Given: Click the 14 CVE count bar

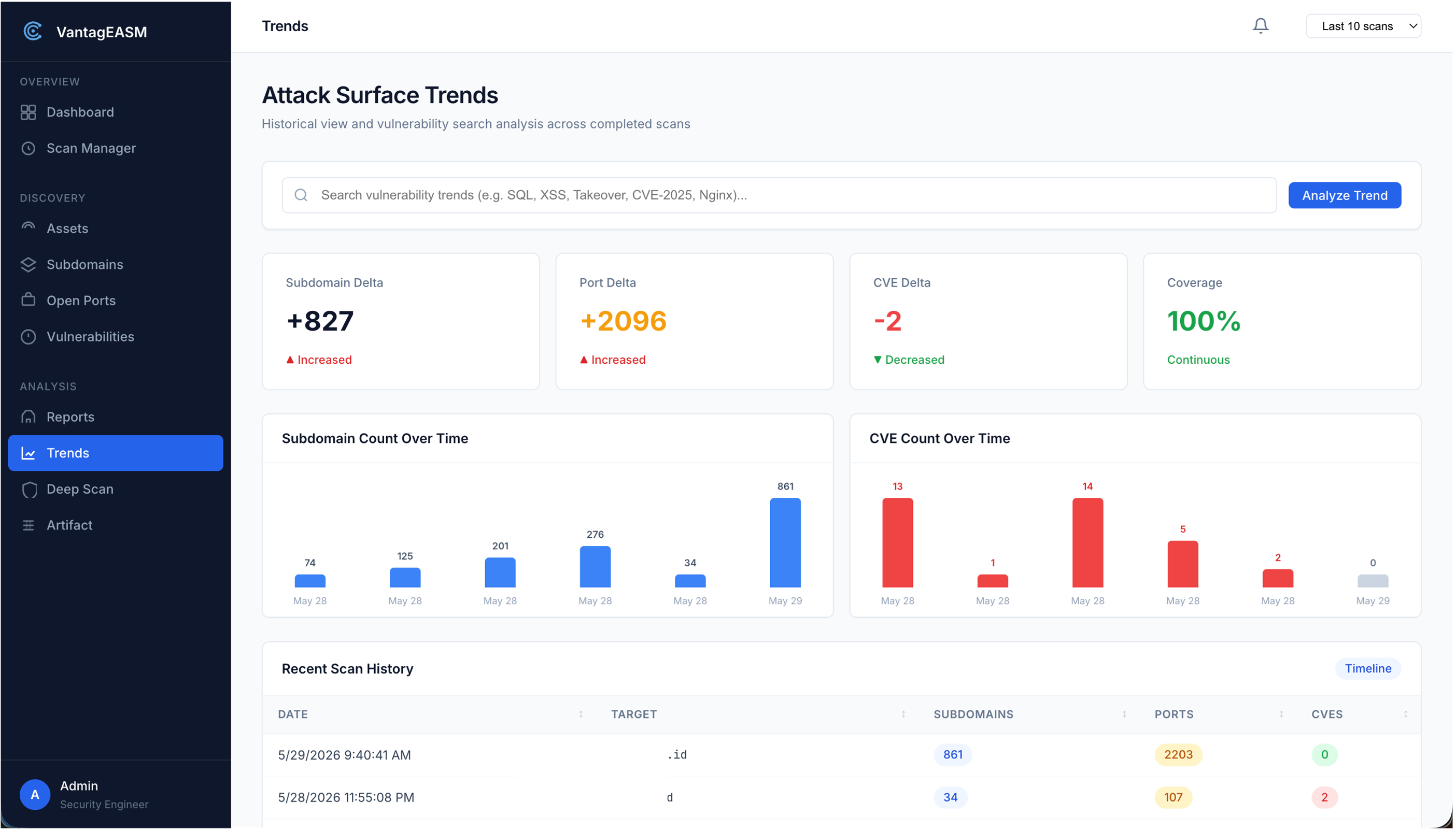Looking at the screenshot, I should pyautogui.click(x=1087, y=542).
